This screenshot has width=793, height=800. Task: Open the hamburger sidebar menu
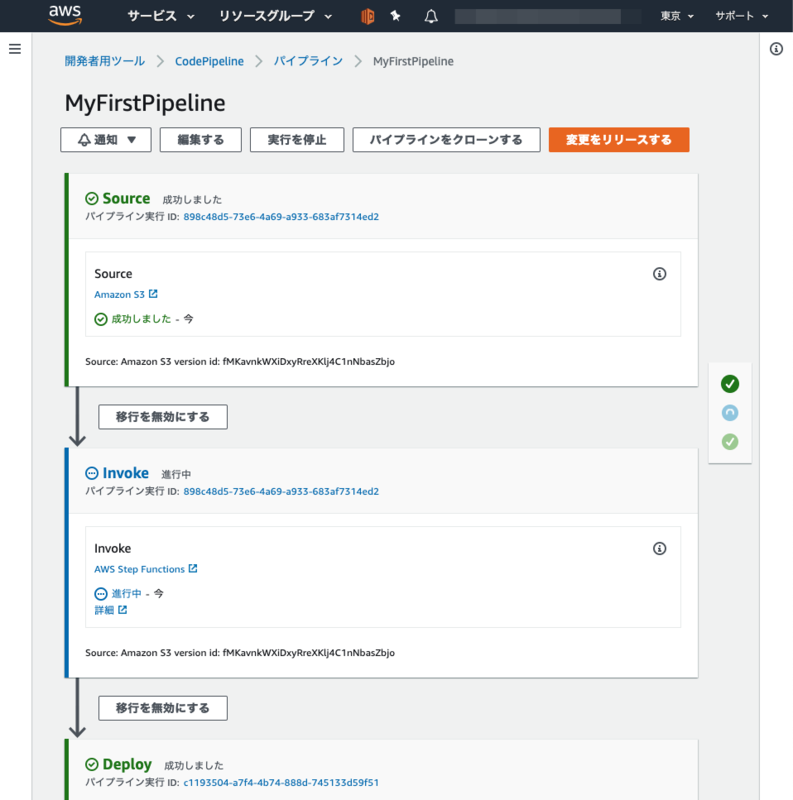pyautogui.click(x=15, y=48)
